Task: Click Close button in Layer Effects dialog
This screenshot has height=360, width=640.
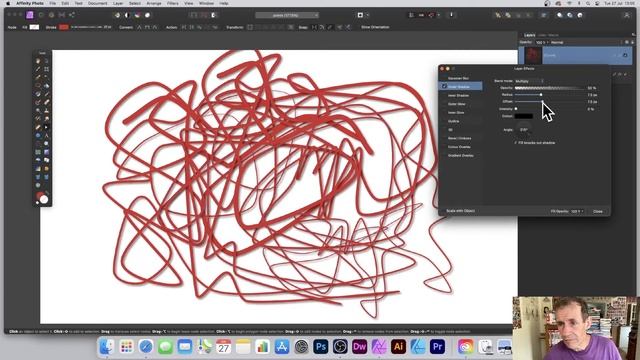Action: (x=598, y=211)
